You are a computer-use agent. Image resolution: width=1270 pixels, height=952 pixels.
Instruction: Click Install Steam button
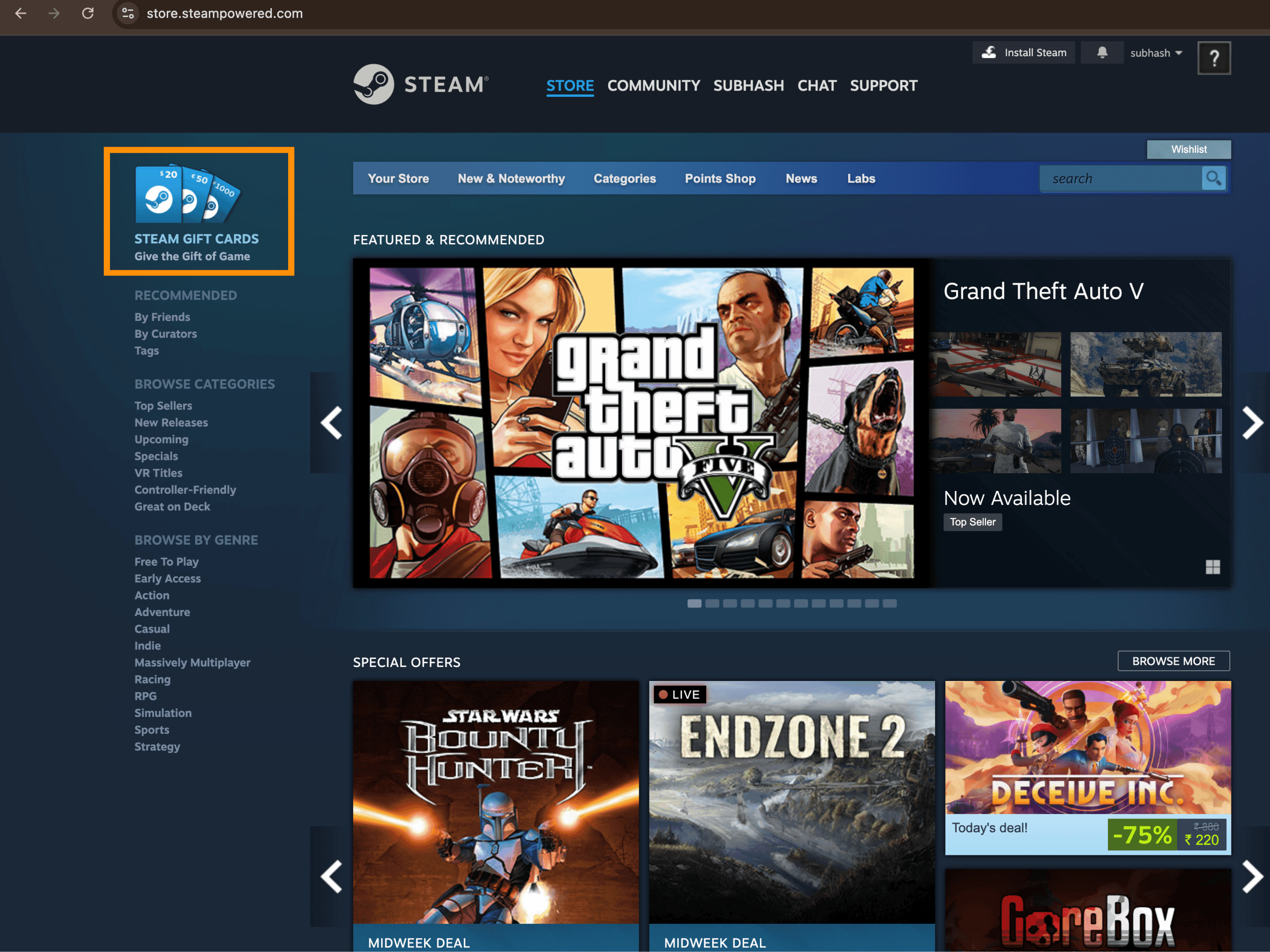coord(1024,53)
